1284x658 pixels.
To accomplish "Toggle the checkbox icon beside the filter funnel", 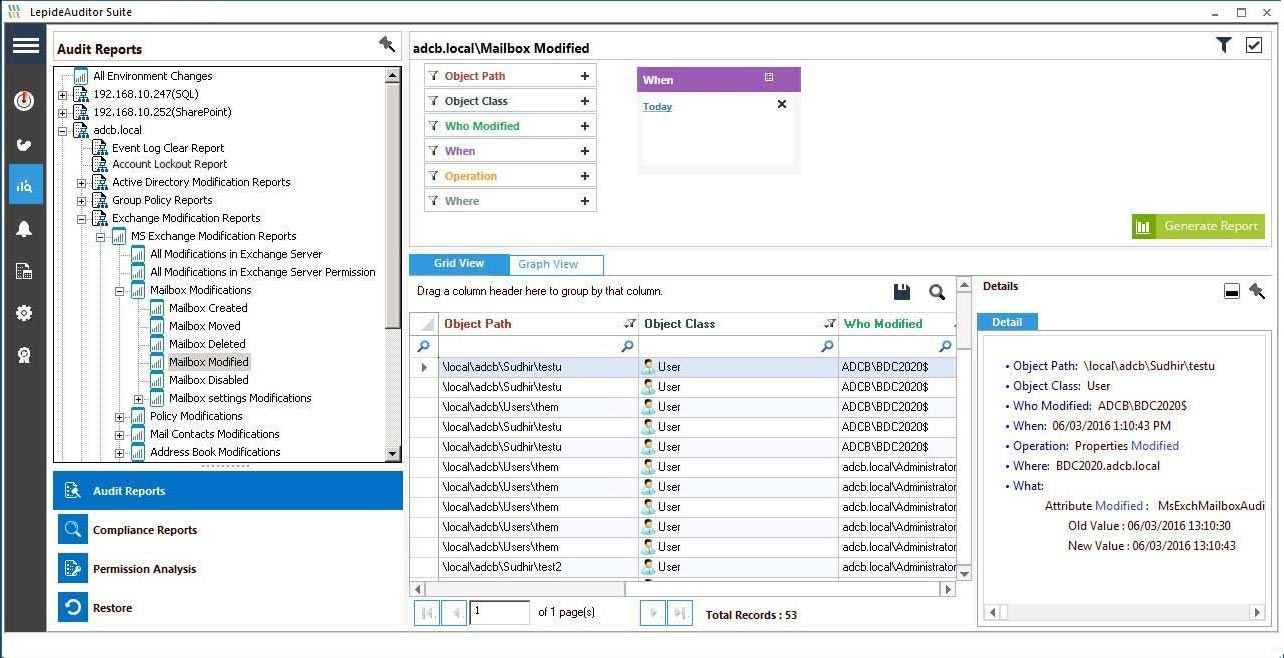I will click(x=1254, y=45).
